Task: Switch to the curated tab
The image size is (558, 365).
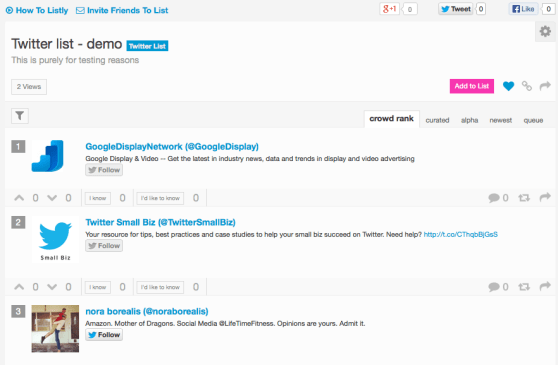Action: coord(437,120)
